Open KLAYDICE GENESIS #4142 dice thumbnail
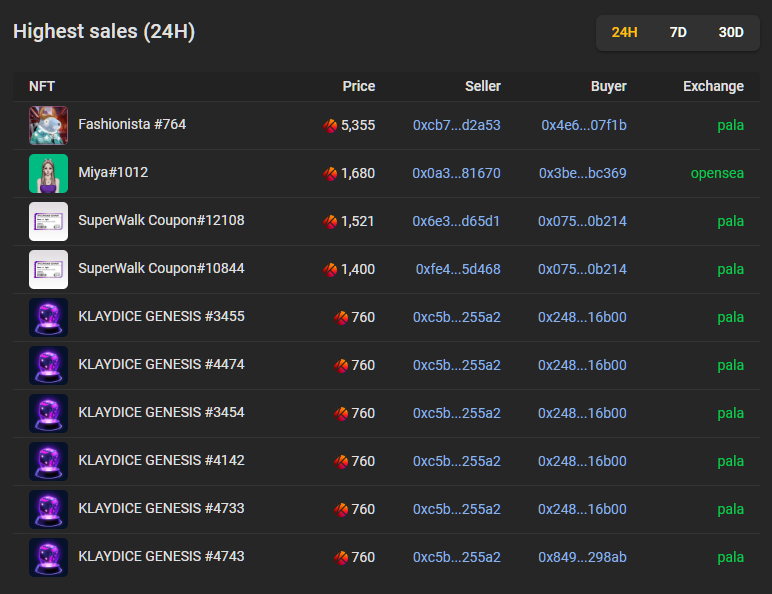 pos(48,462)
